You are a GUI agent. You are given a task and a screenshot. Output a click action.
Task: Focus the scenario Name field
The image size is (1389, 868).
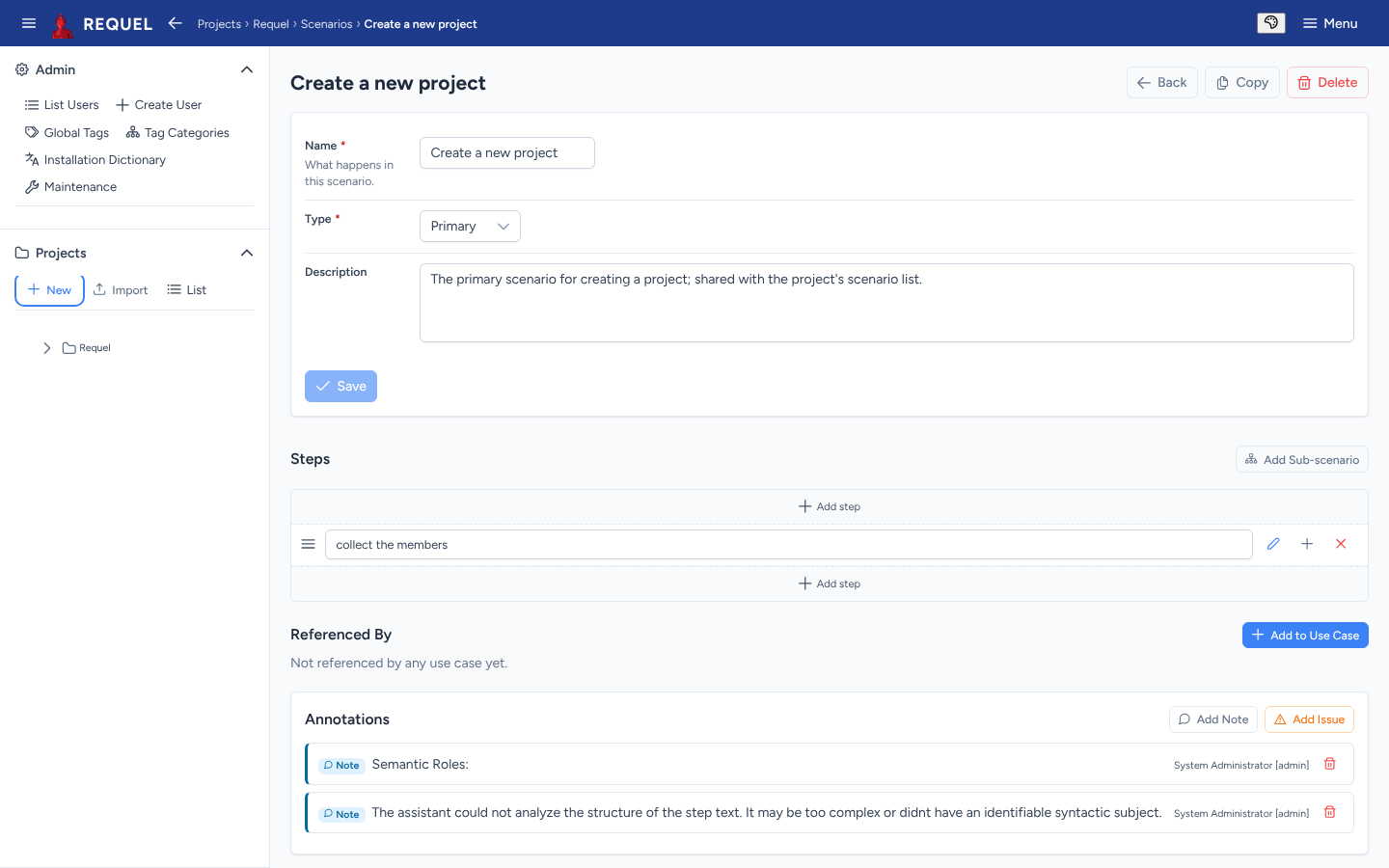pyautogui.click(x=507, y=152)
